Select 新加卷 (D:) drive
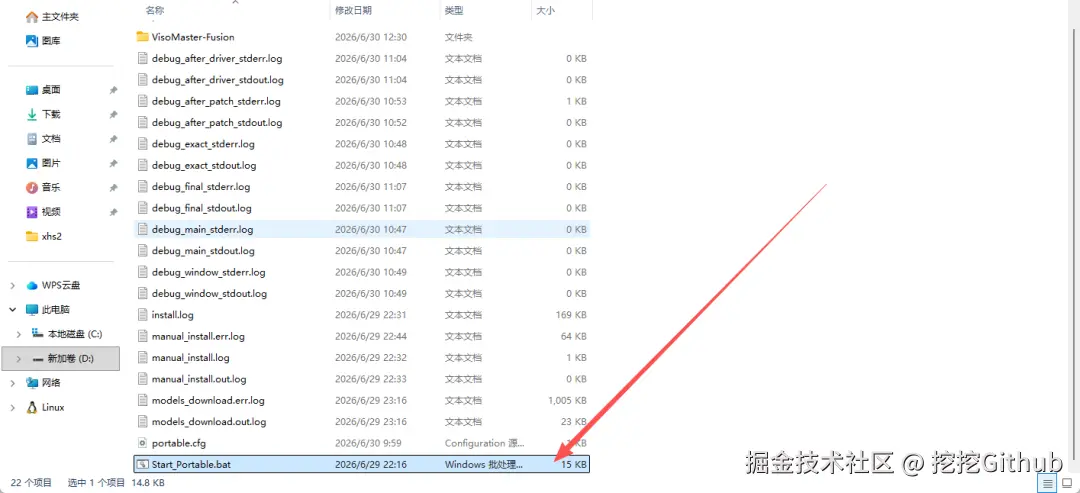Viewport: 1080px width, 493px height. (x=63, y=359)
